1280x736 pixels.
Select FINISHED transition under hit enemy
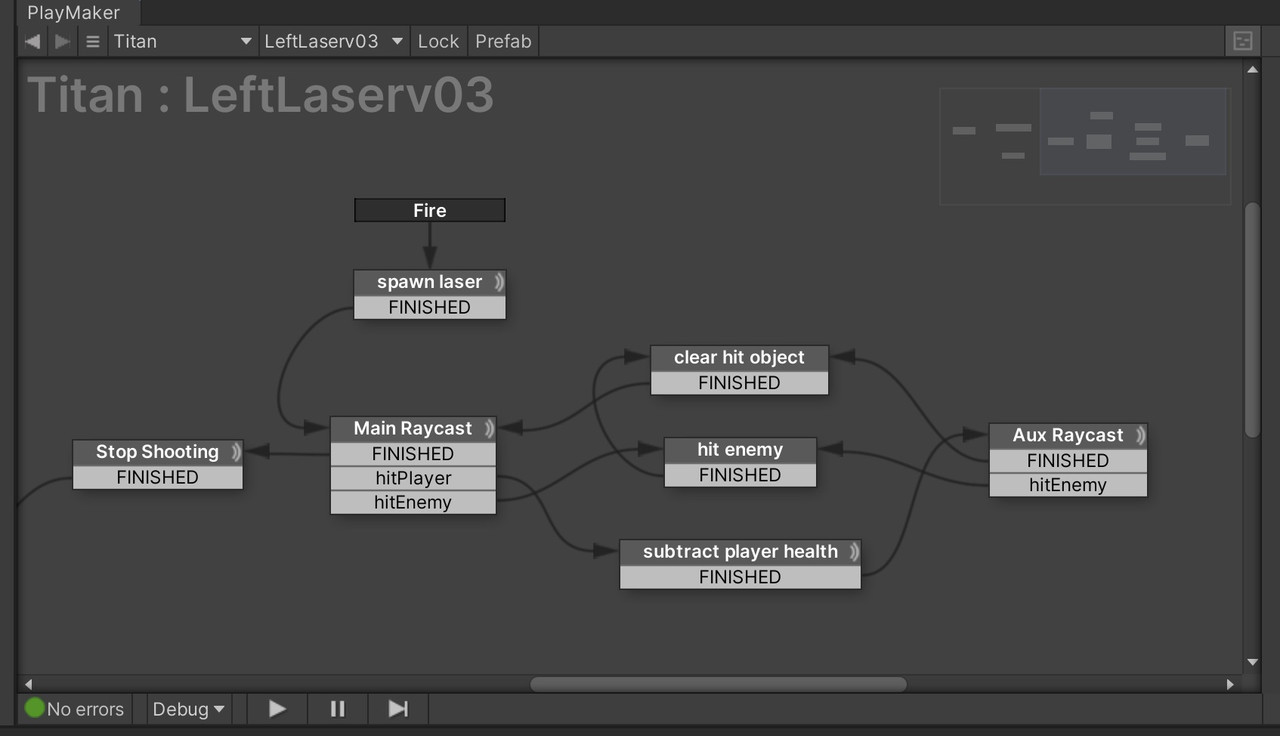[740, 475]
